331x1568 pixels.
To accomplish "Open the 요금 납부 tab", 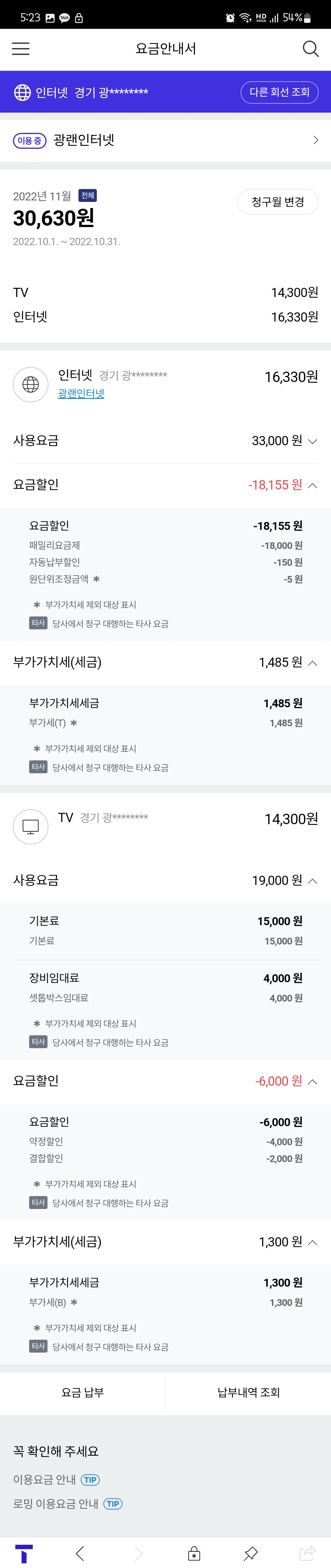I will pyautogui.click(x=83, y=1392).
